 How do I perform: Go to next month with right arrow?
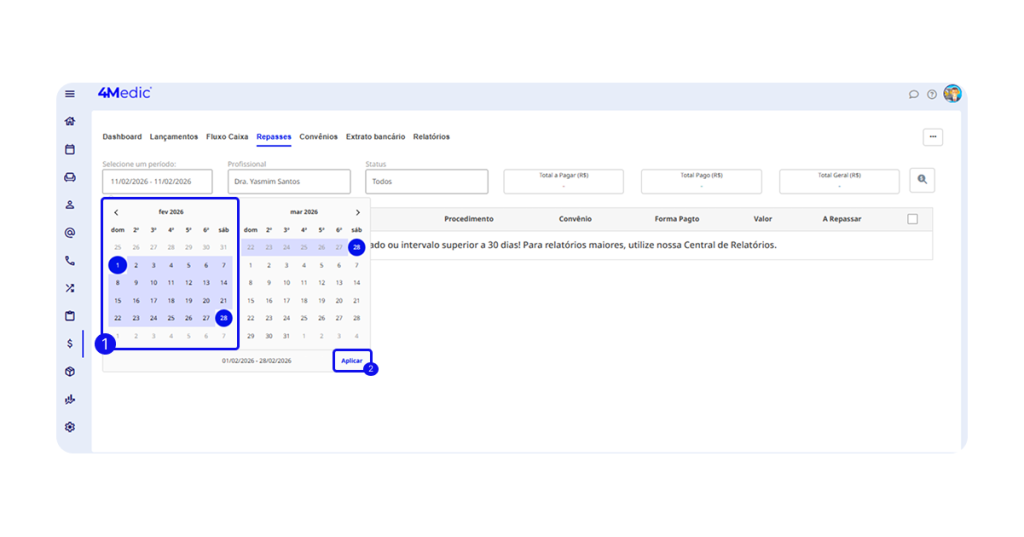click(x=358, y=212)
